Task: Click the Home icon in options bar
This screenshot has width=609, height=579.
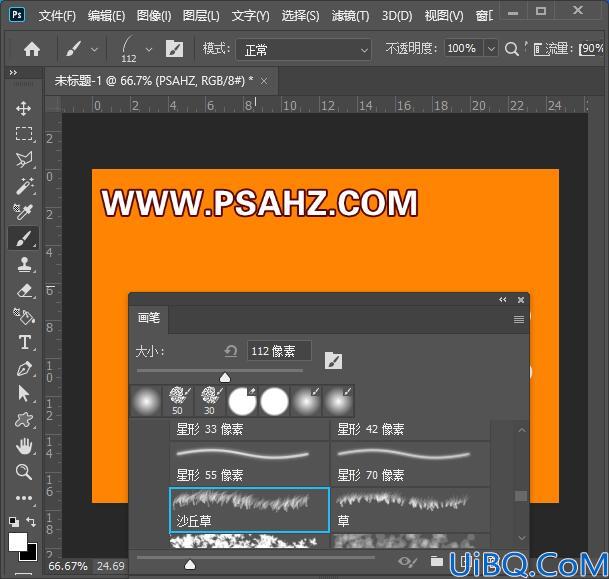Action: click(32, 49)
